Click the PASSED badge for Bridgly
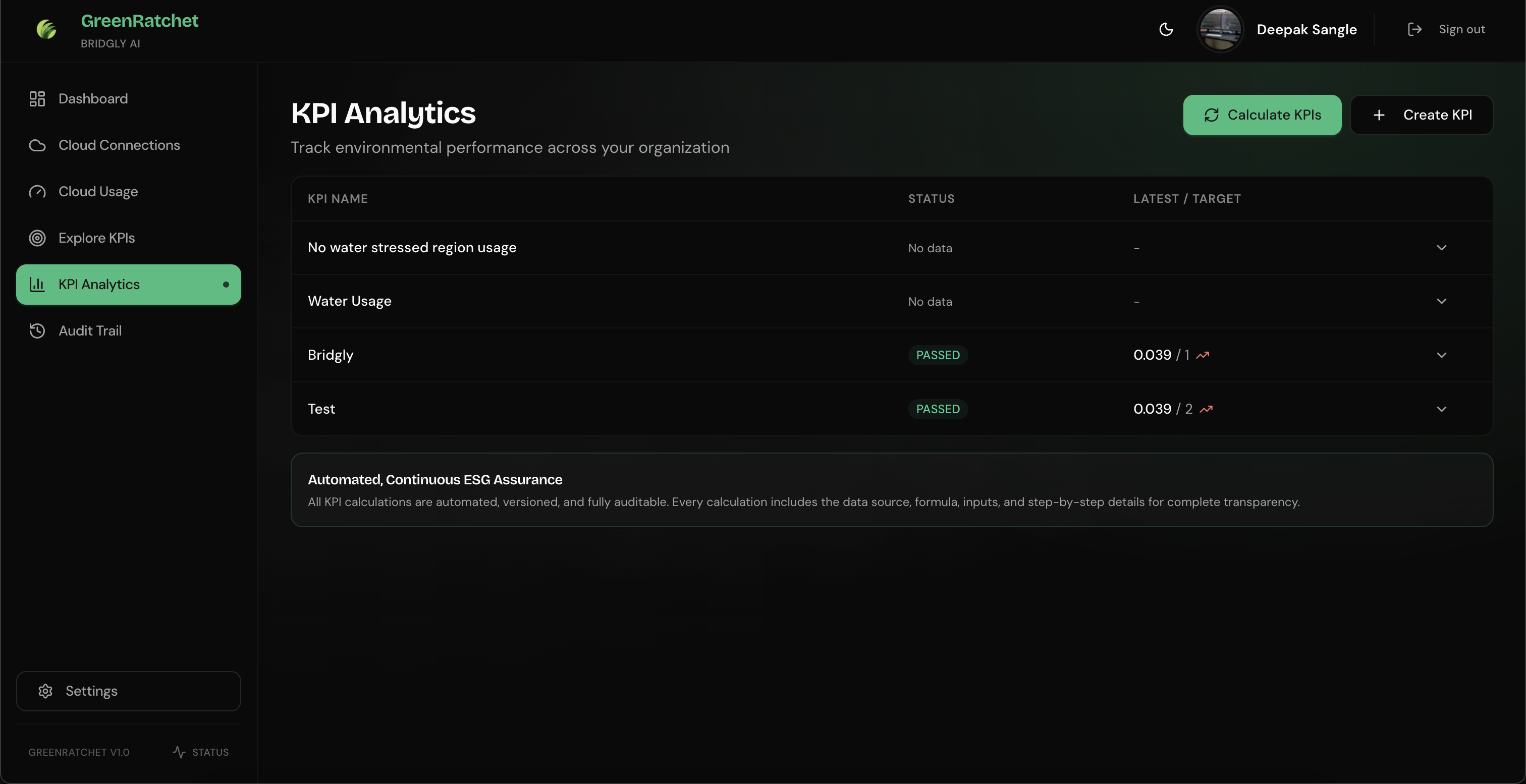The height and width of the screenshot is (784, 1526). click(x=938, y=355)
